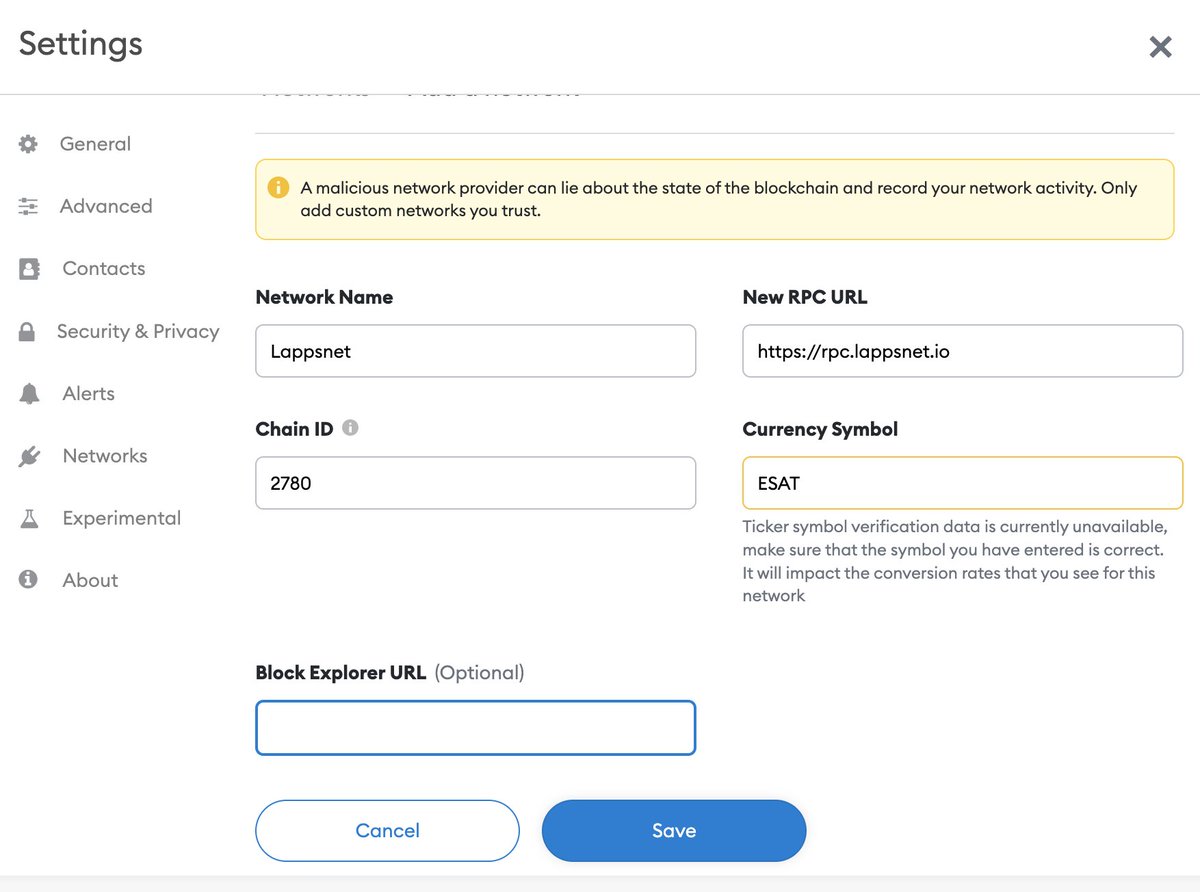This screenshot has width=1200, height=892.
Task: Click the Contacts book icon
Action: (x=29, y=269)
